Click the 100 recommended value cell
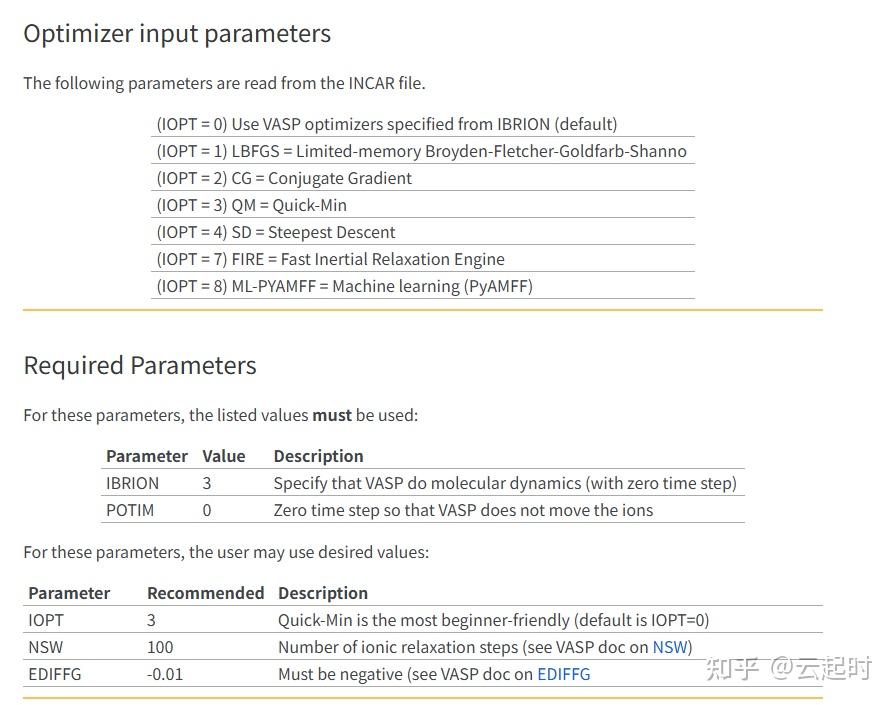This screenshot has height=705, width=895. click(x=160, y=647)
